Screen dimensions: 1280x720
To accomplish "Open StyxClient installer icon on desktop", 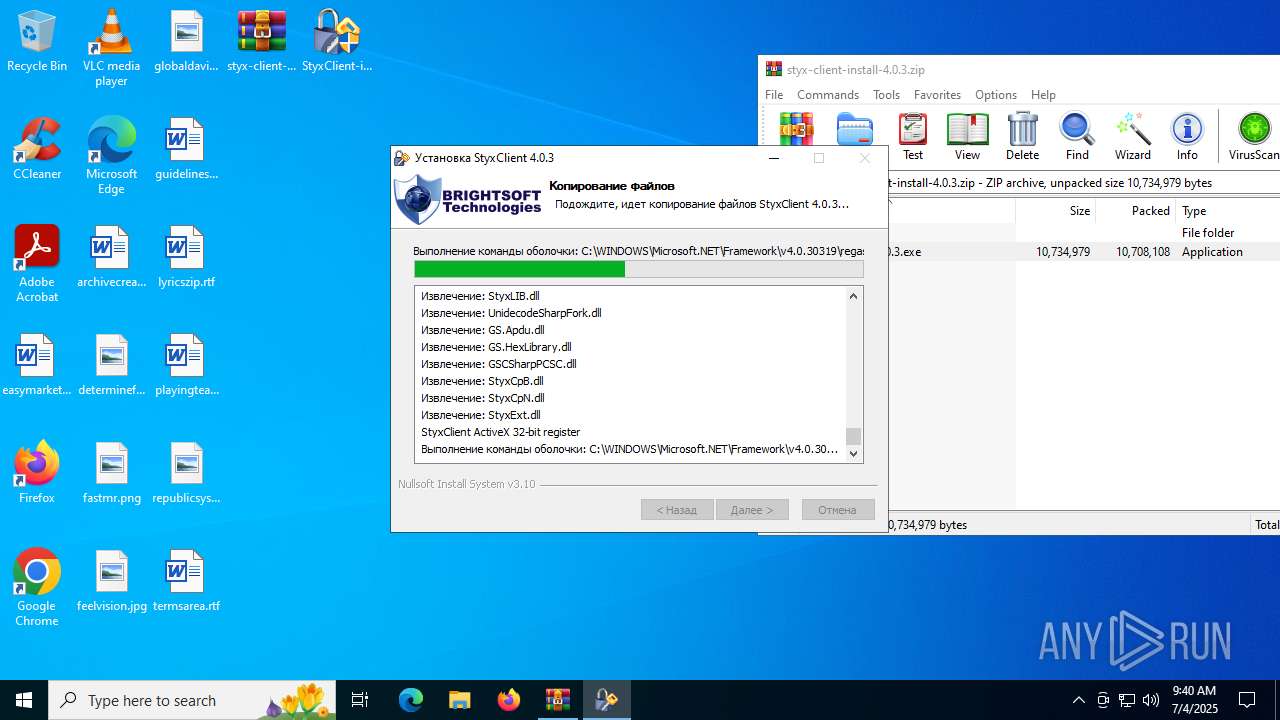I will [x=337, y=42].
